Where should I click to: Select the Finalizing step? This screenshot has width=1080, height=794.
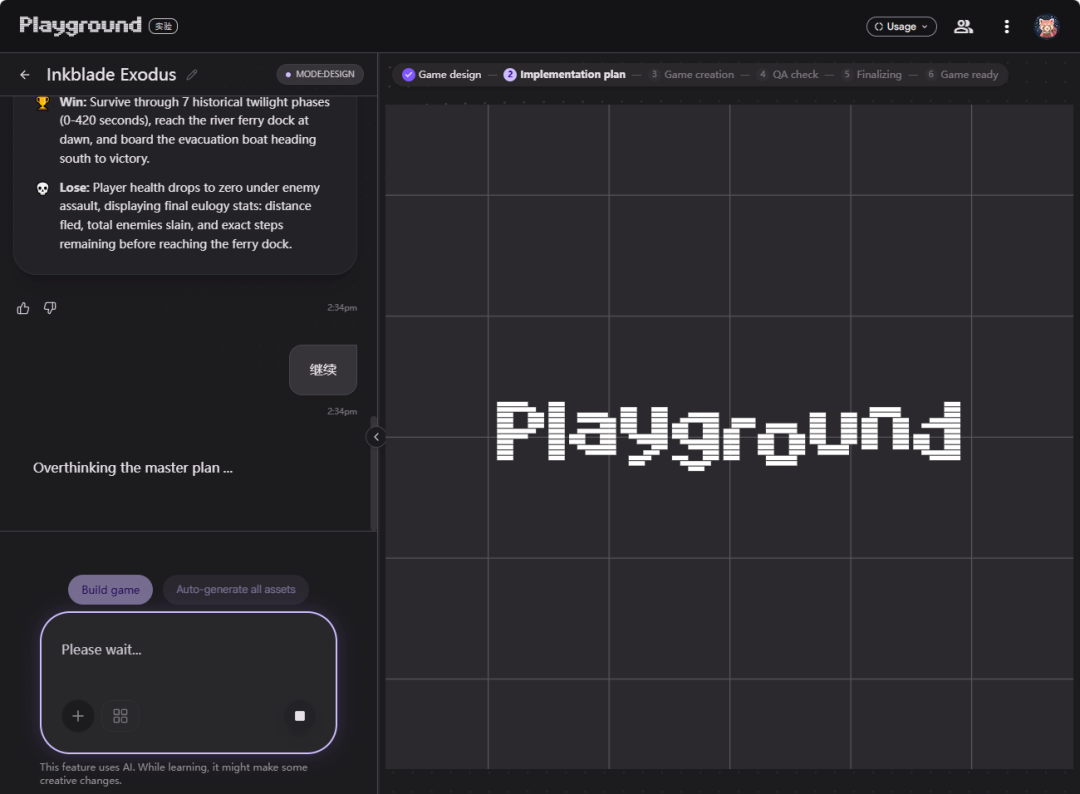click(x=871, y=74)
